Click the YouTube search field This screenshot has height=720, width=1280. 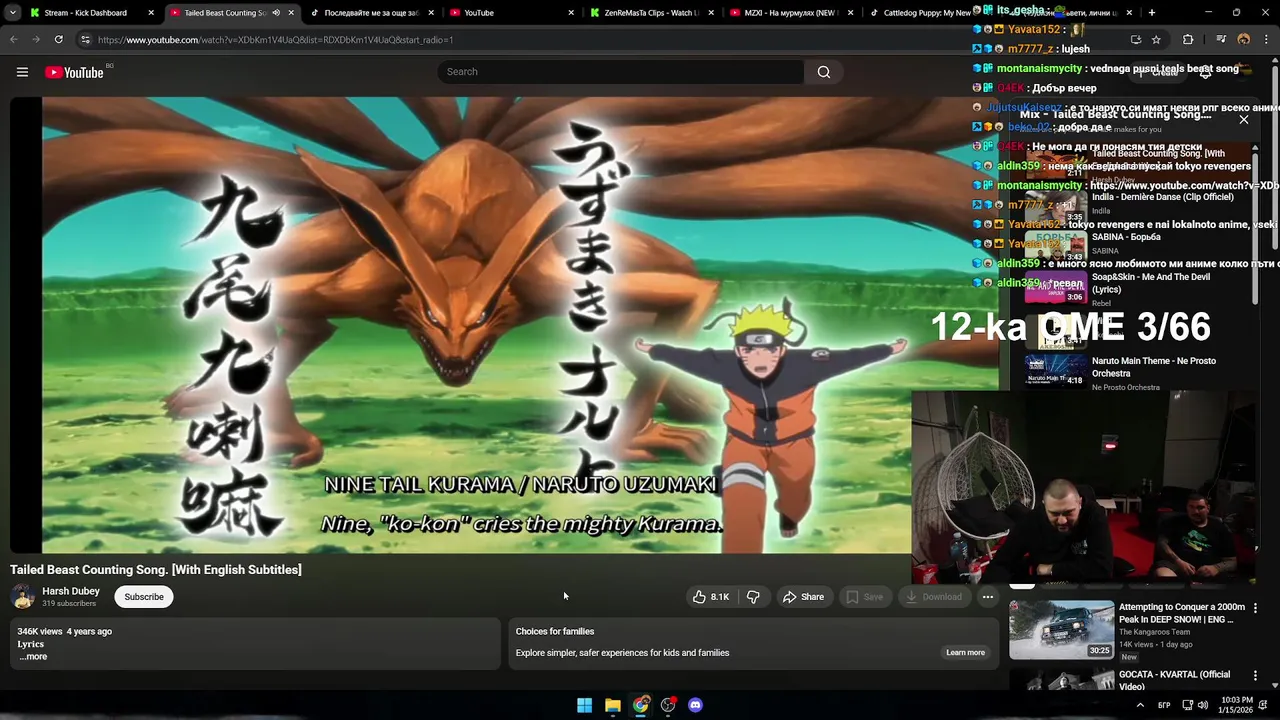(620, 72)
